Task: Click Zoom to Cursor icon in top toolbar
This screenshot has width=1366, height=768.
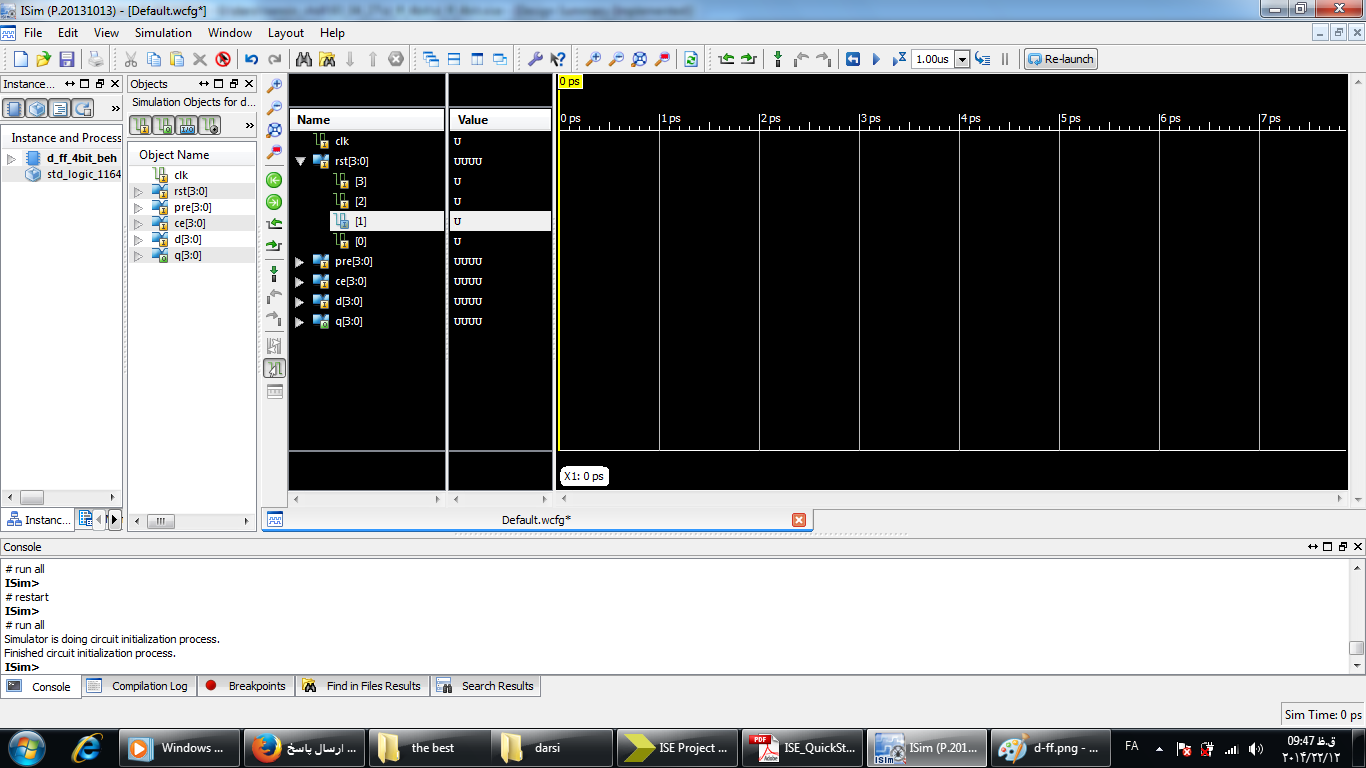Action: coord(663,59)
